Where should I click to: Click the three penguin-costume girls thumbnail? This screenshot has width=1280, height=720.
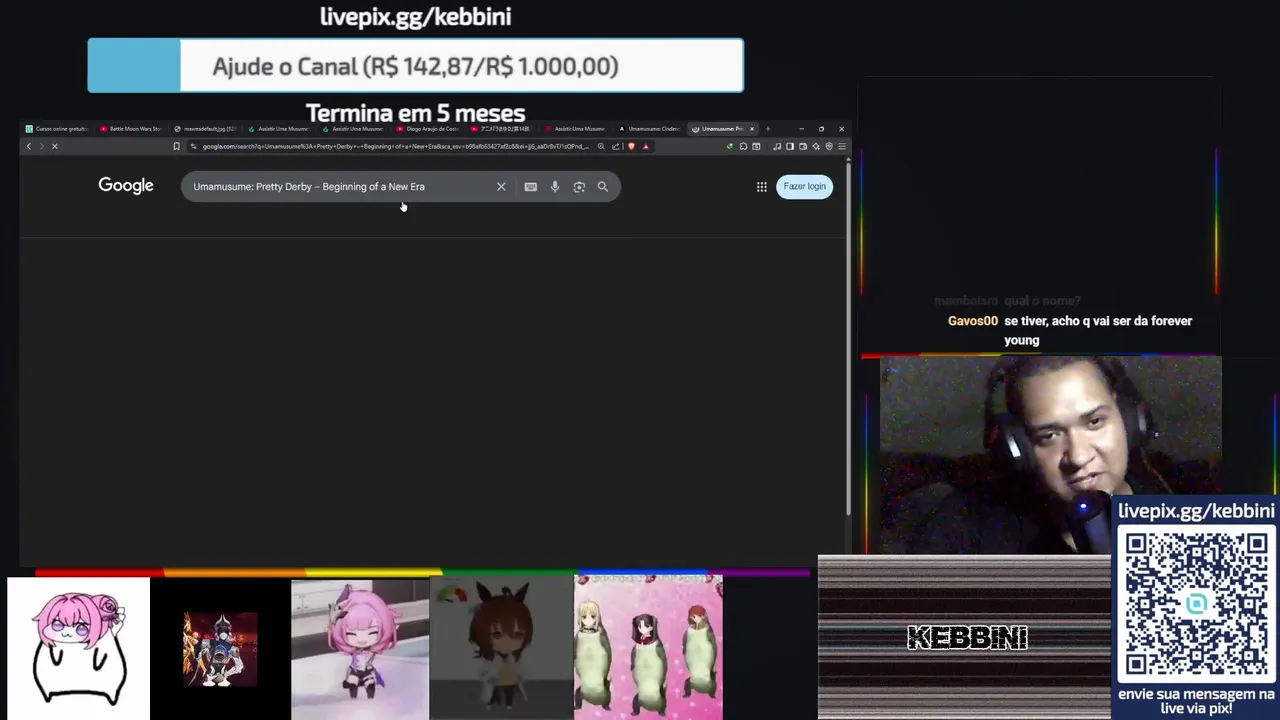tap(648, 648)
